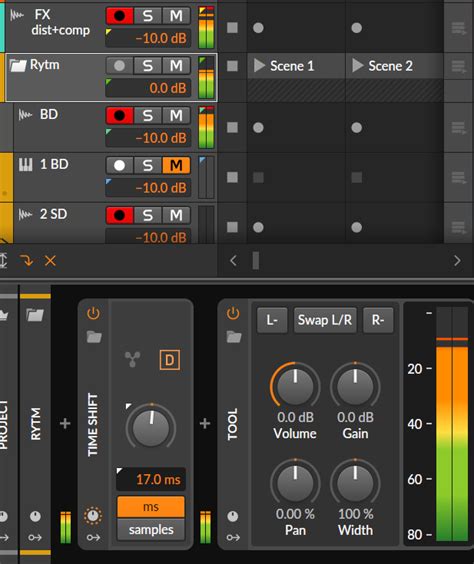
Task: Unmute the 1 BD track
Action: click(x=176, y=165)
